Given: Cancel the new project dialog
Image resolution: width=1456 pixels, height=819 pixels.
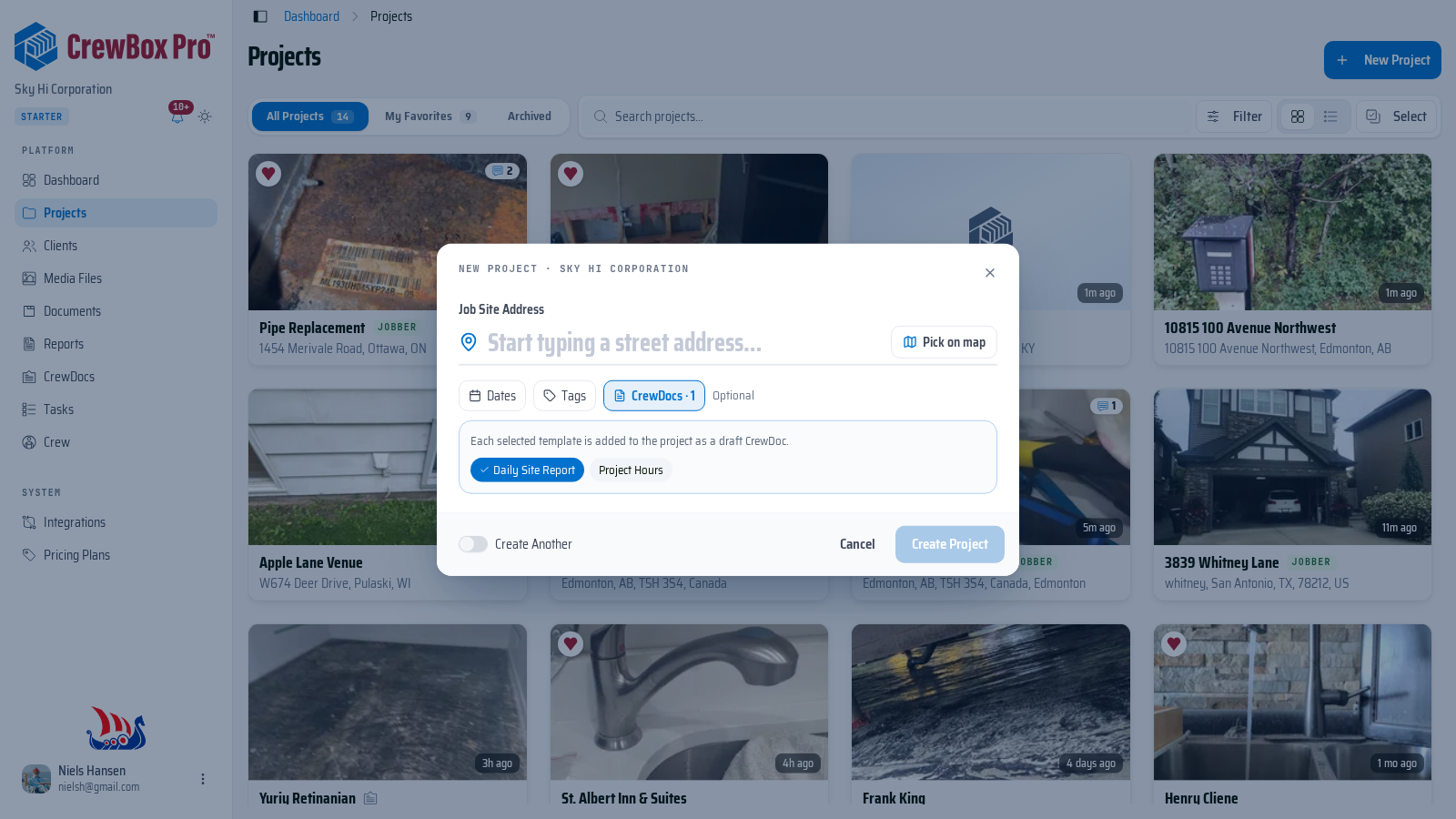Looking at the screenshot, I should pyautogui.click(x=857, y=544).
